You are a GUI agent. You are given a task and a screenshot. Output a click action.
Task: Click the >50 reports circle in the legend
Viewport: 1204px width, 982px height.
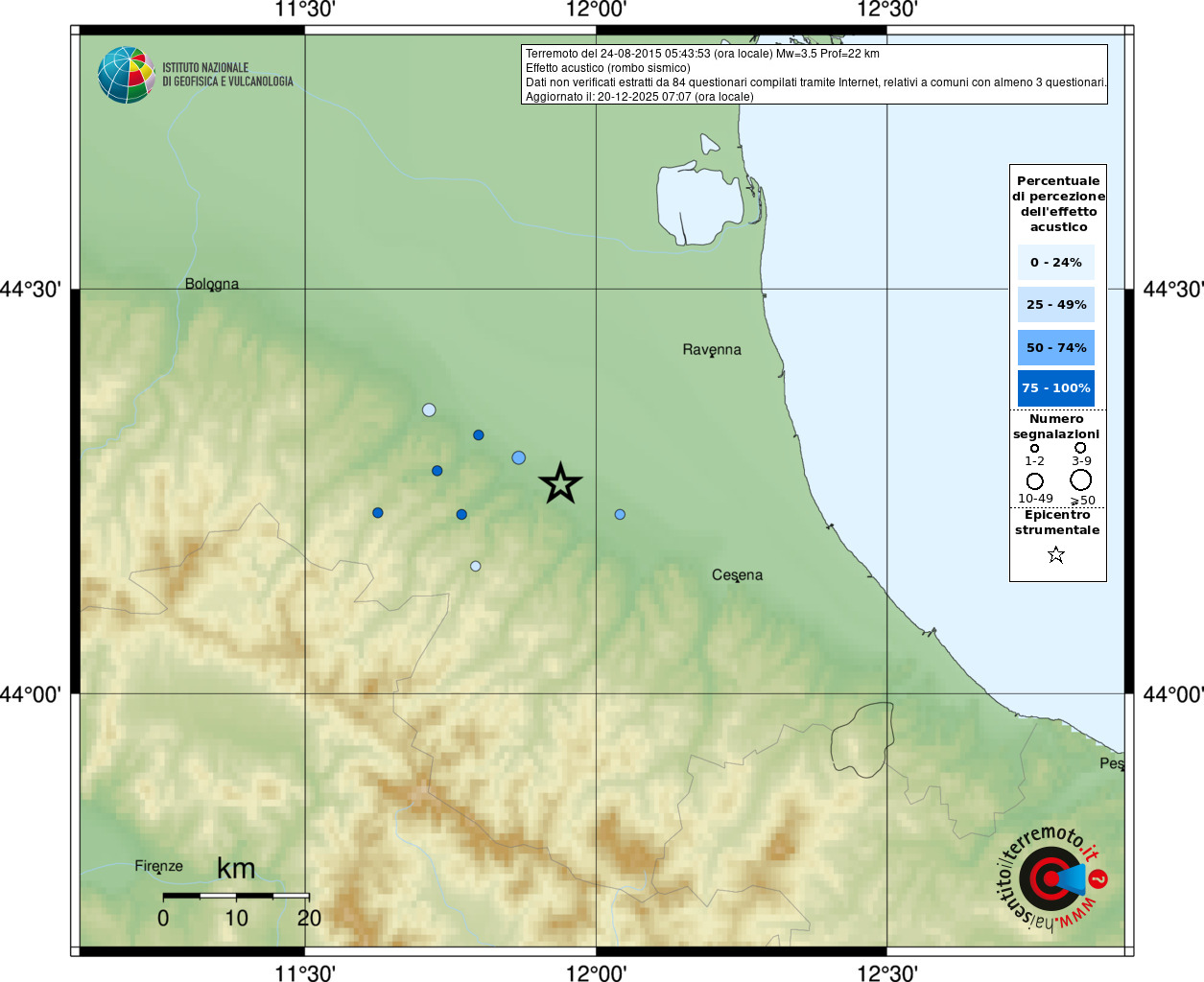pos(1081,479)
